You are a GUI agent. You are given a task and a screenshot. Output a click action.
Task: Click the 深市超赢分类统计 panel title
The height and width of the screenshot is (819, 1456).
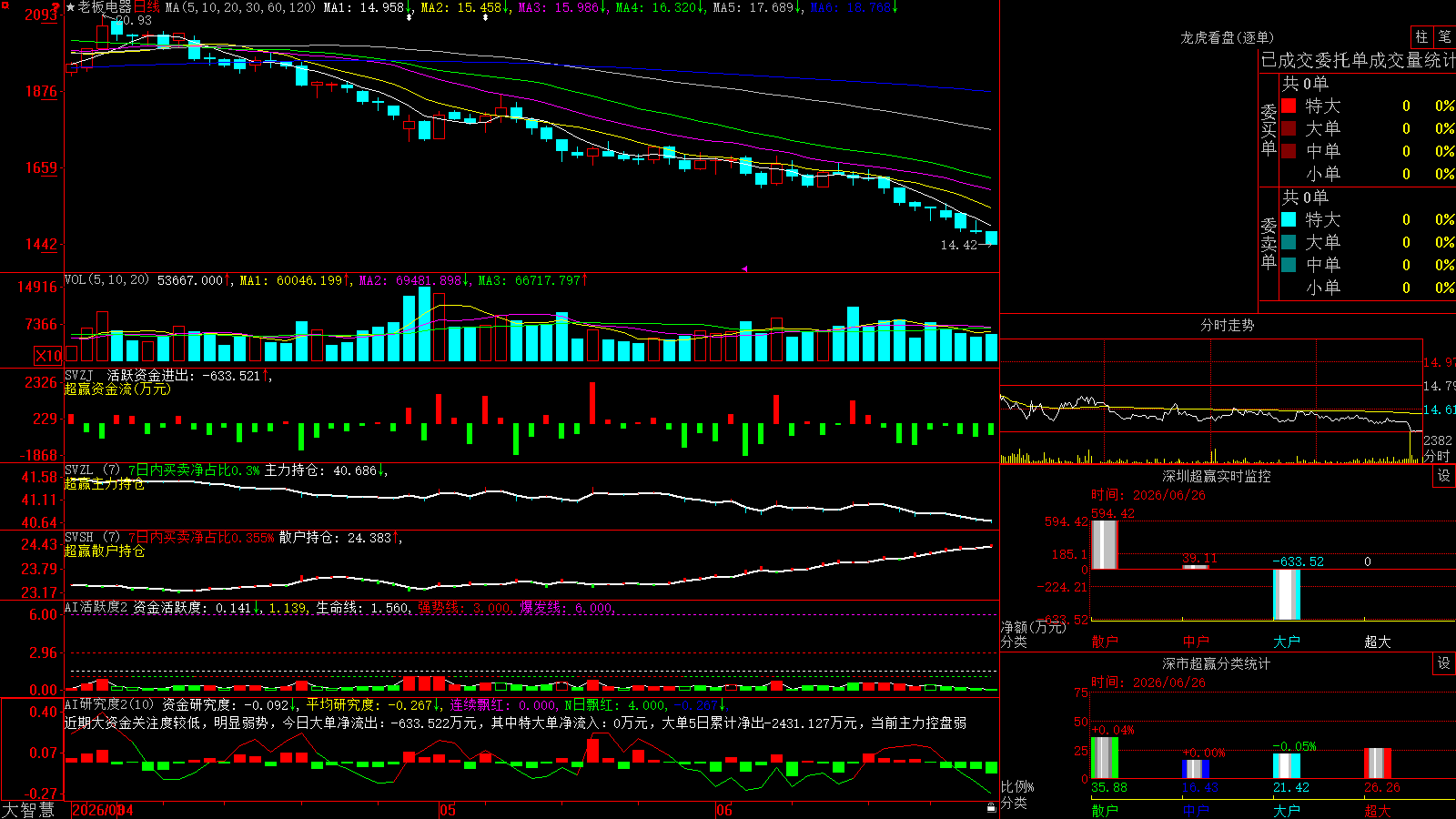coord(1217,663)
